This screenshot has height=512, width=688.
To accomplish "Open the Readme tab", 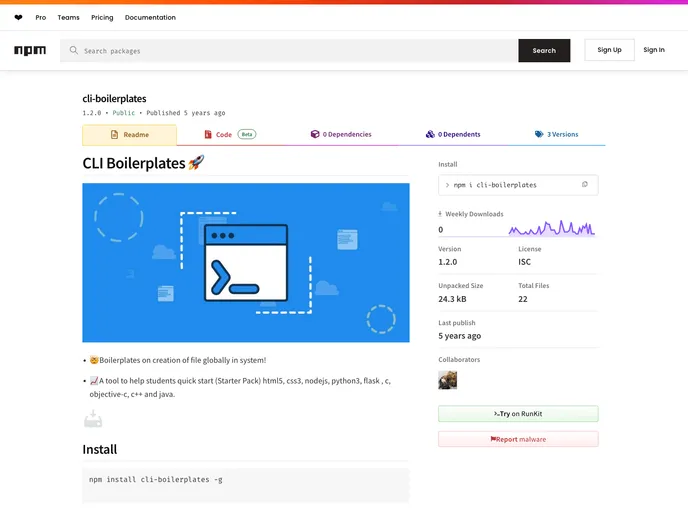I will (129, 135).
